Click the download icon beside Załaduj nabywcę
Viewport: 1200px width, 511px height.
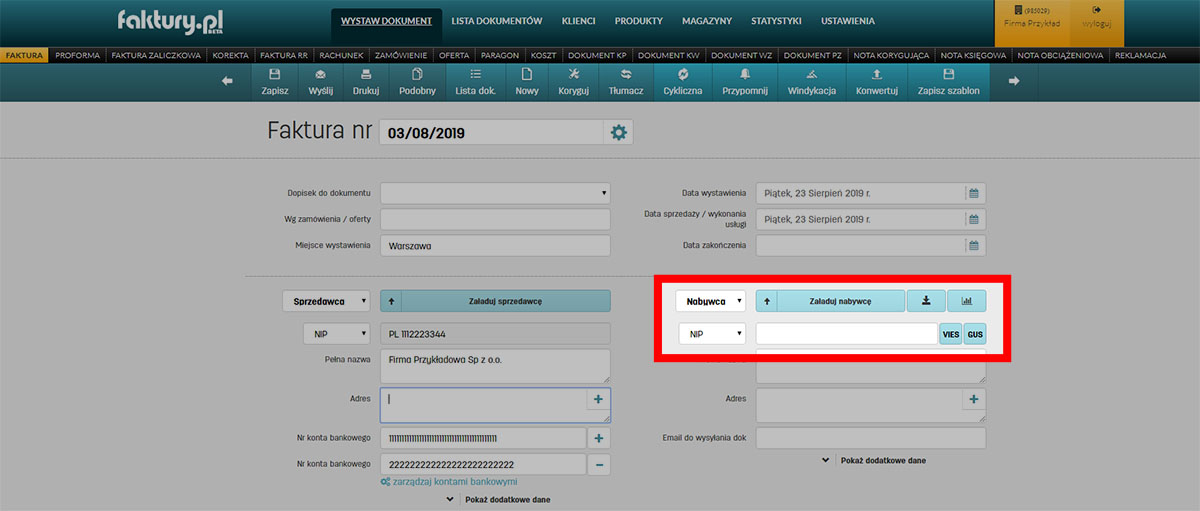pyautogui.click(x=926, y=300)
